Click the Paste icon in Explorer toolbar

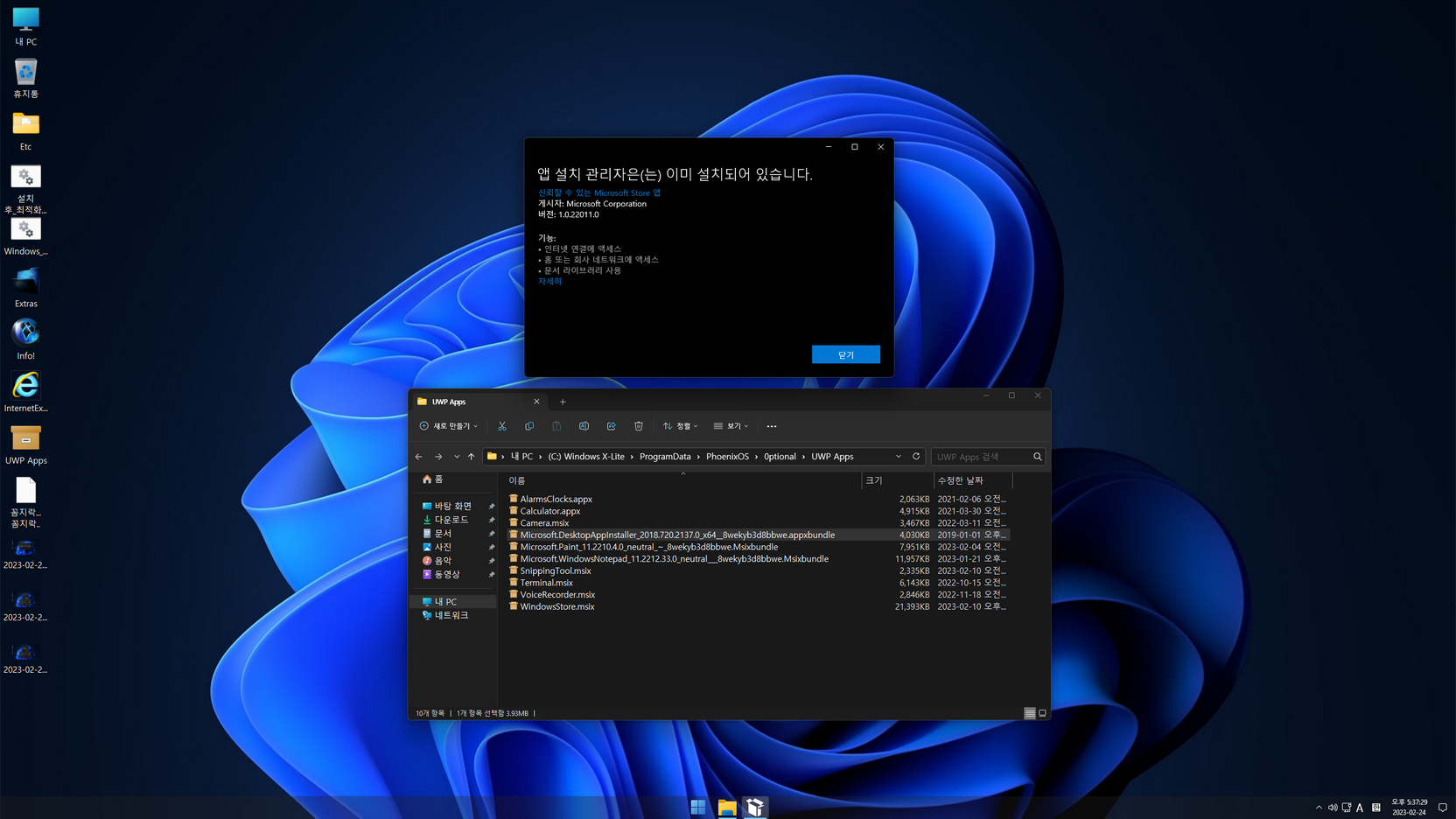[556, 426]
